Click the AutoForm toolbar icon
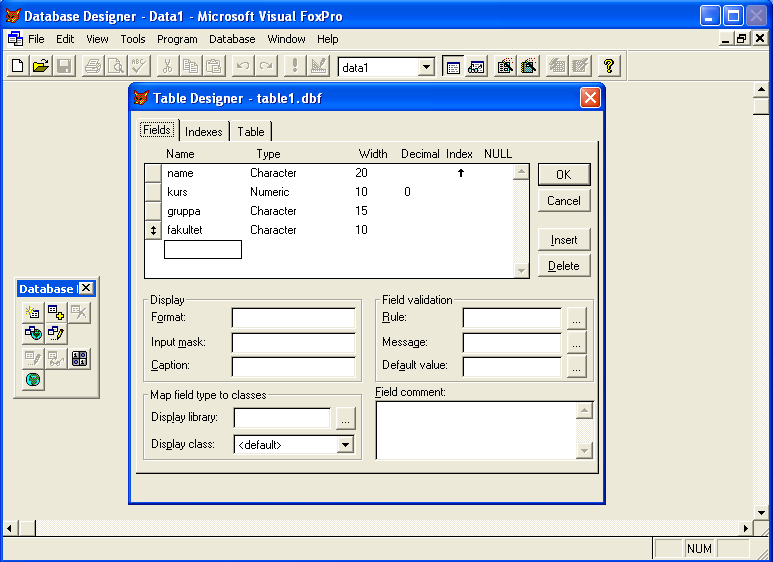Screen dimensions: 773x562 [x=557, y=66]
